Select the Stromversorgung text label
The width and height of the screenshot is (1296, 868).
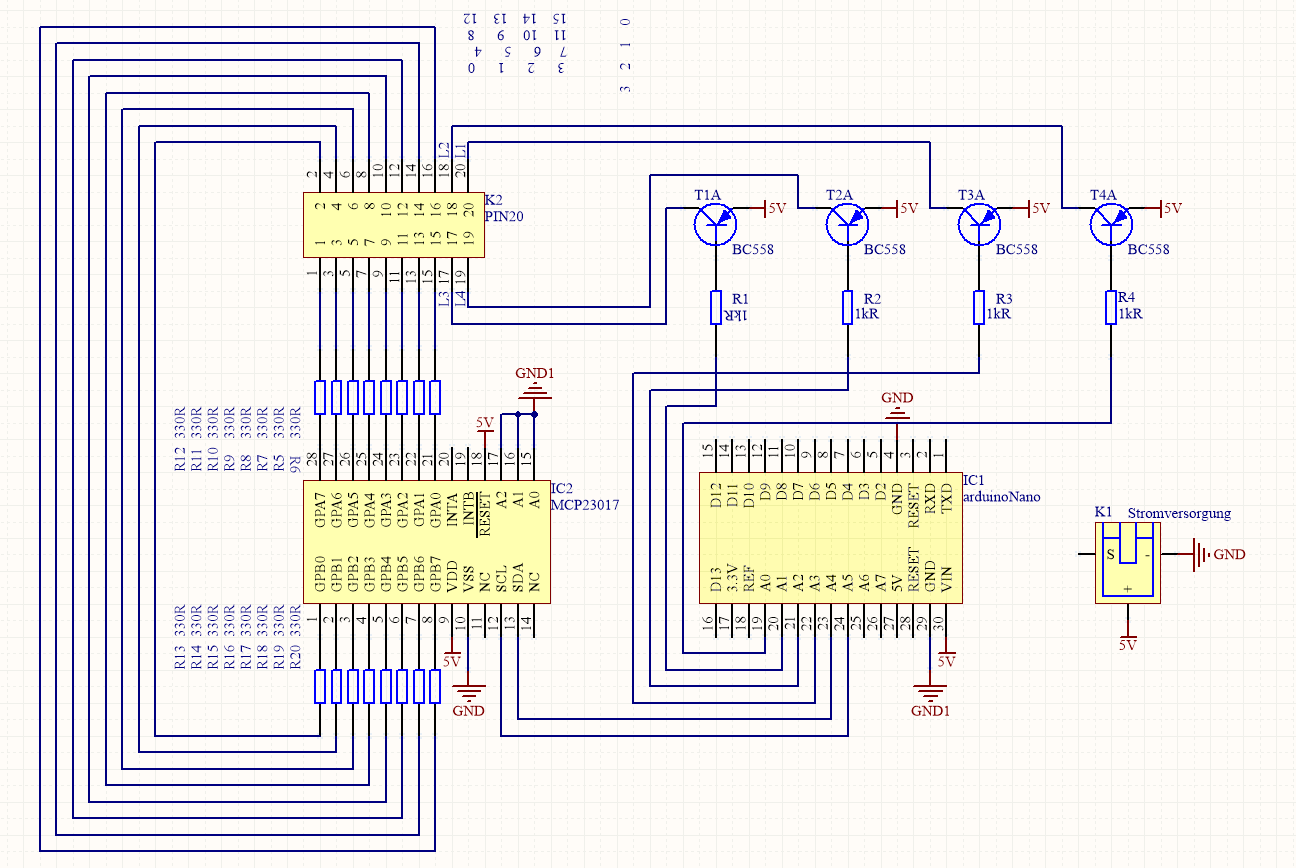(1179, 513)
